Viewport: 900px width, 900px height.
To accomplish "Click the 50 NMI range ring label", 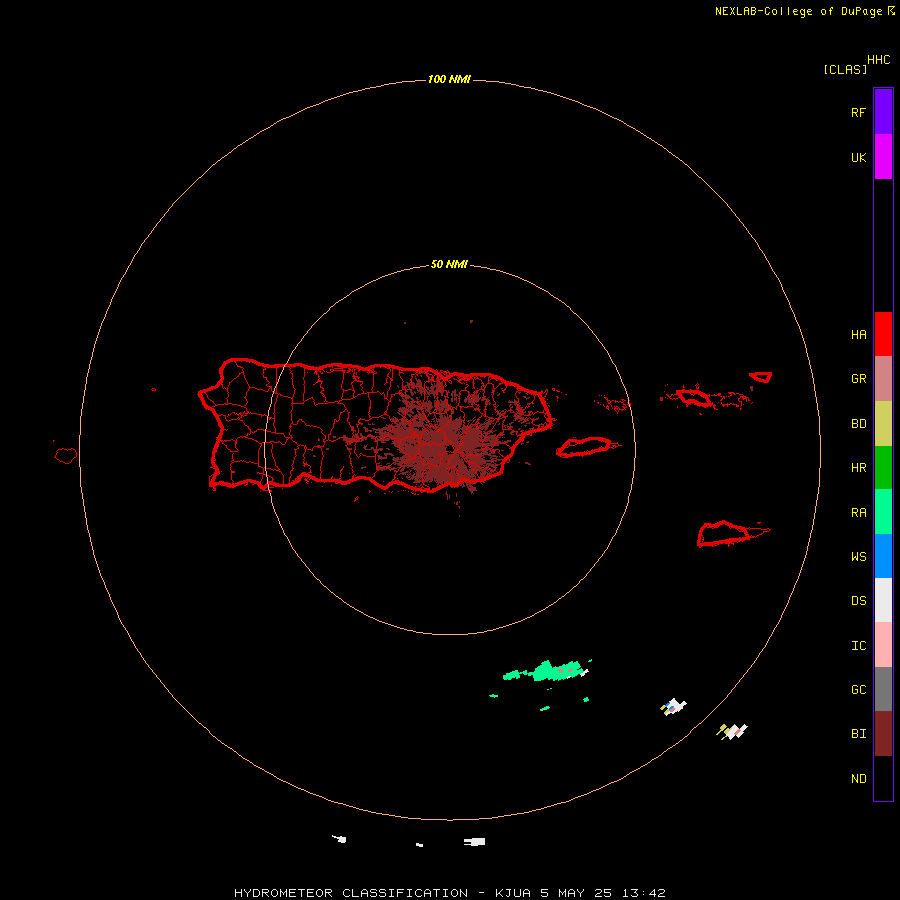I will 449,265.
